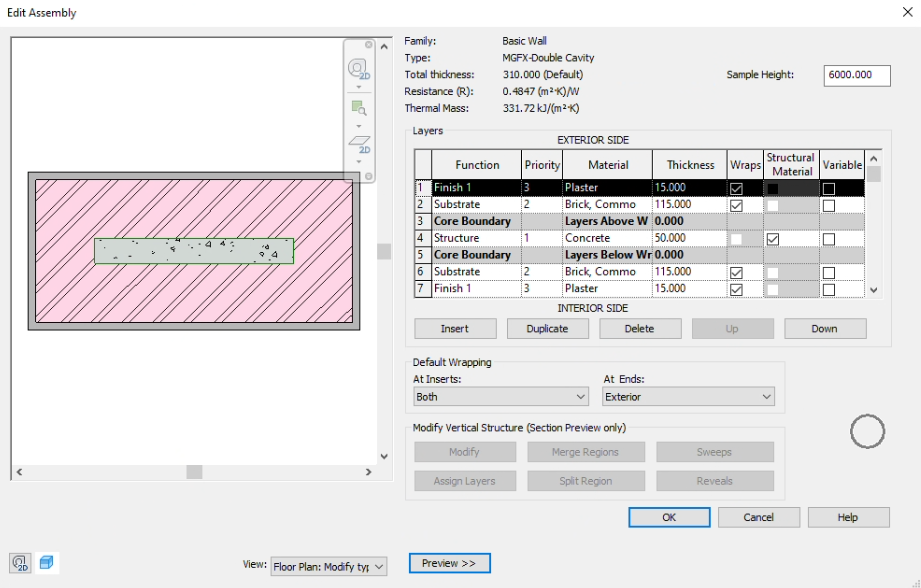921x588 pixels.
Task: Toggle Structural Material checkbox for Concrete row
Action: pyautogui.click(x=772, y=239)
